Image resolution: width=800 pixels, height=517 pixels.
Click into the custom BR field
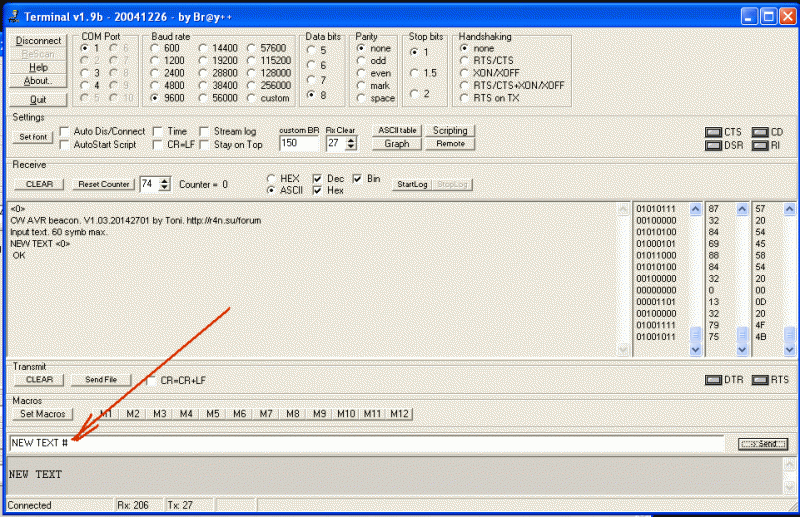pos(297,144)
